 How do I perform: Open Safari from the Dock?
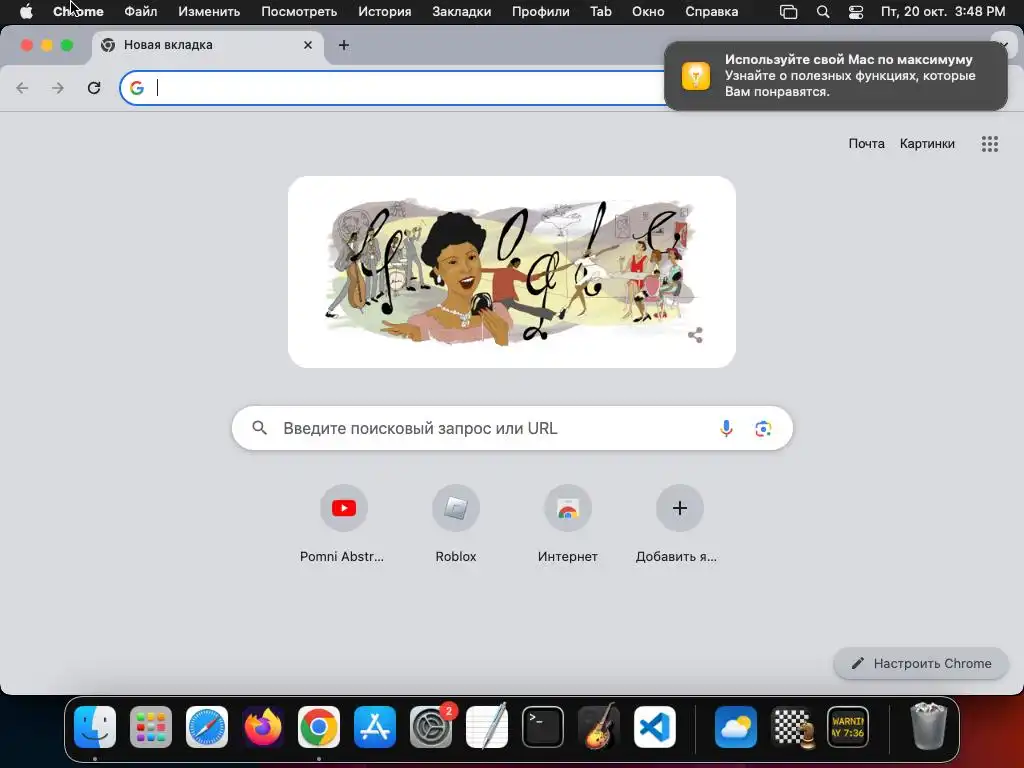(x=207, y=727)
